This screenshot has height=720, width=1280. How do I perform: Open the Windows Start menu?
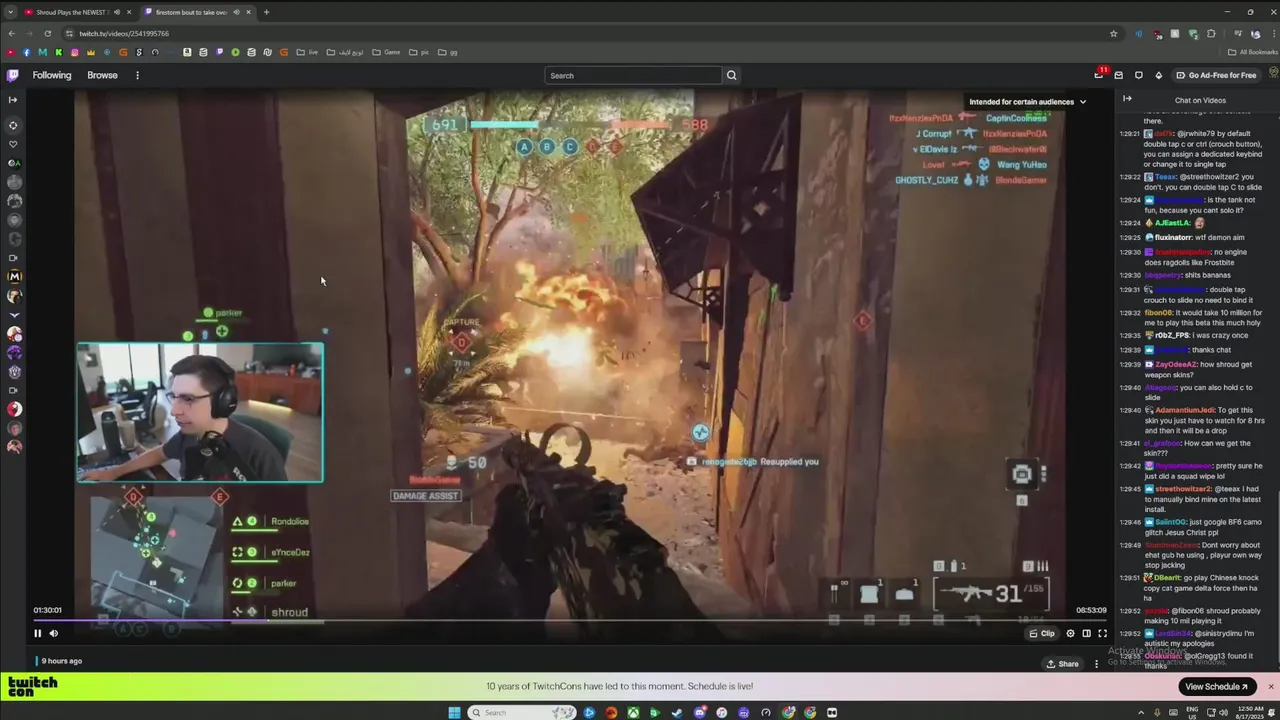pos(454,712)
